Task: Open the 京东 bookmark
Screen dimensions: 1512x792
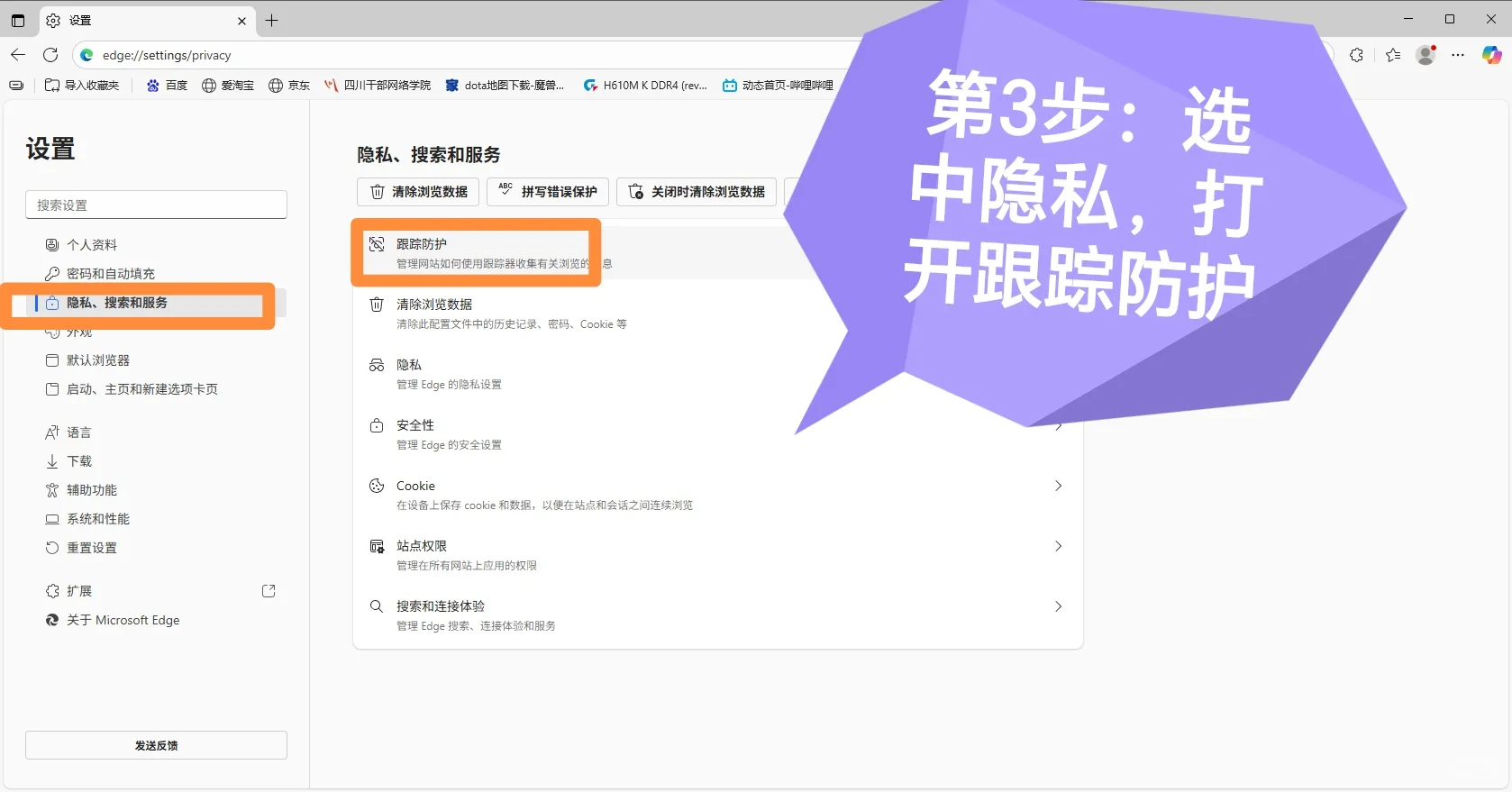Action: tap(289, 86)
